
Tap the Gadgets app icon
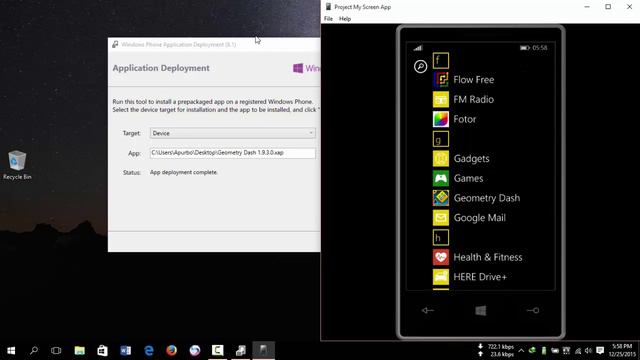pos(441,158)
